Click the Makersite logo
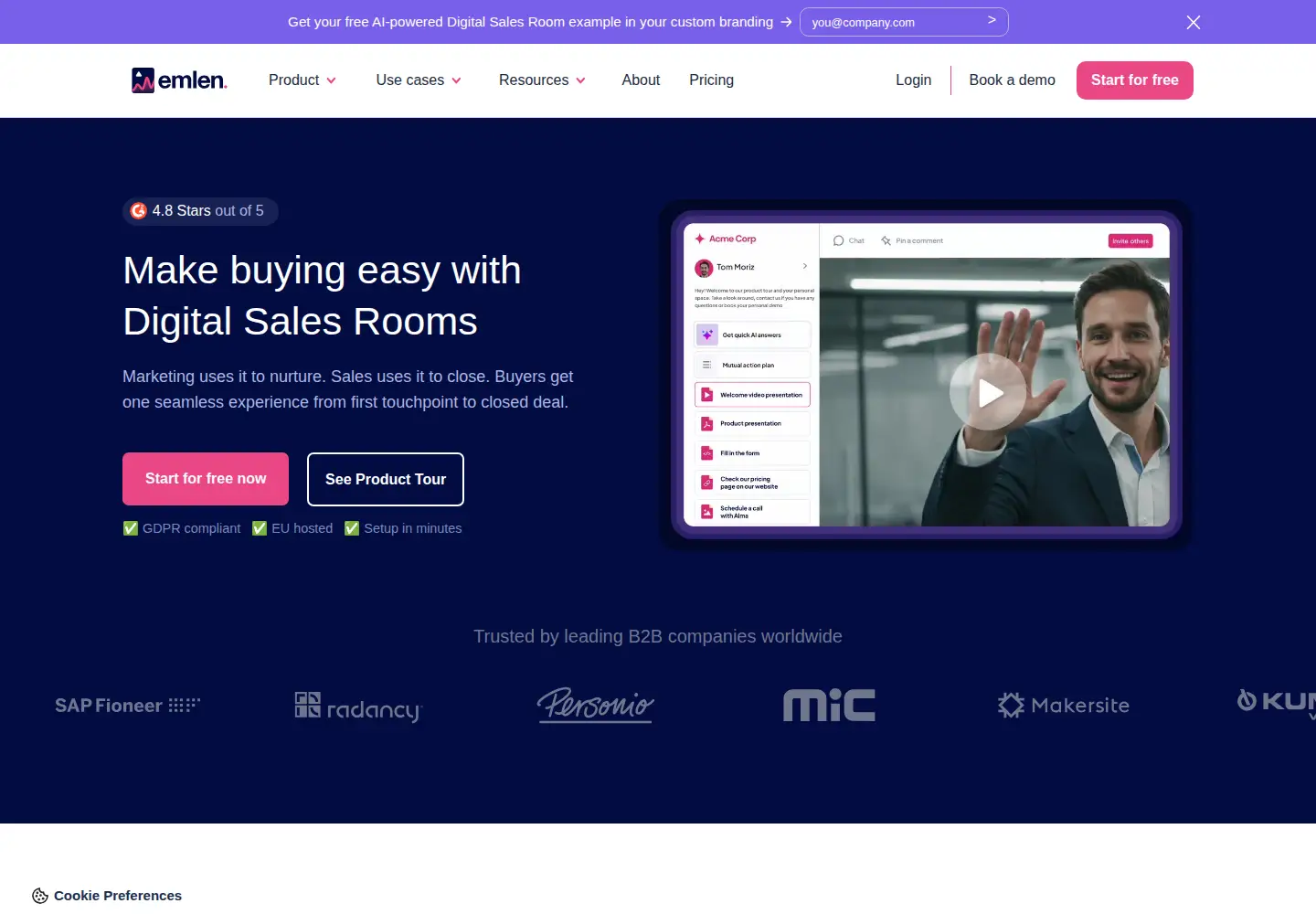 click(x=1064, y=705)
